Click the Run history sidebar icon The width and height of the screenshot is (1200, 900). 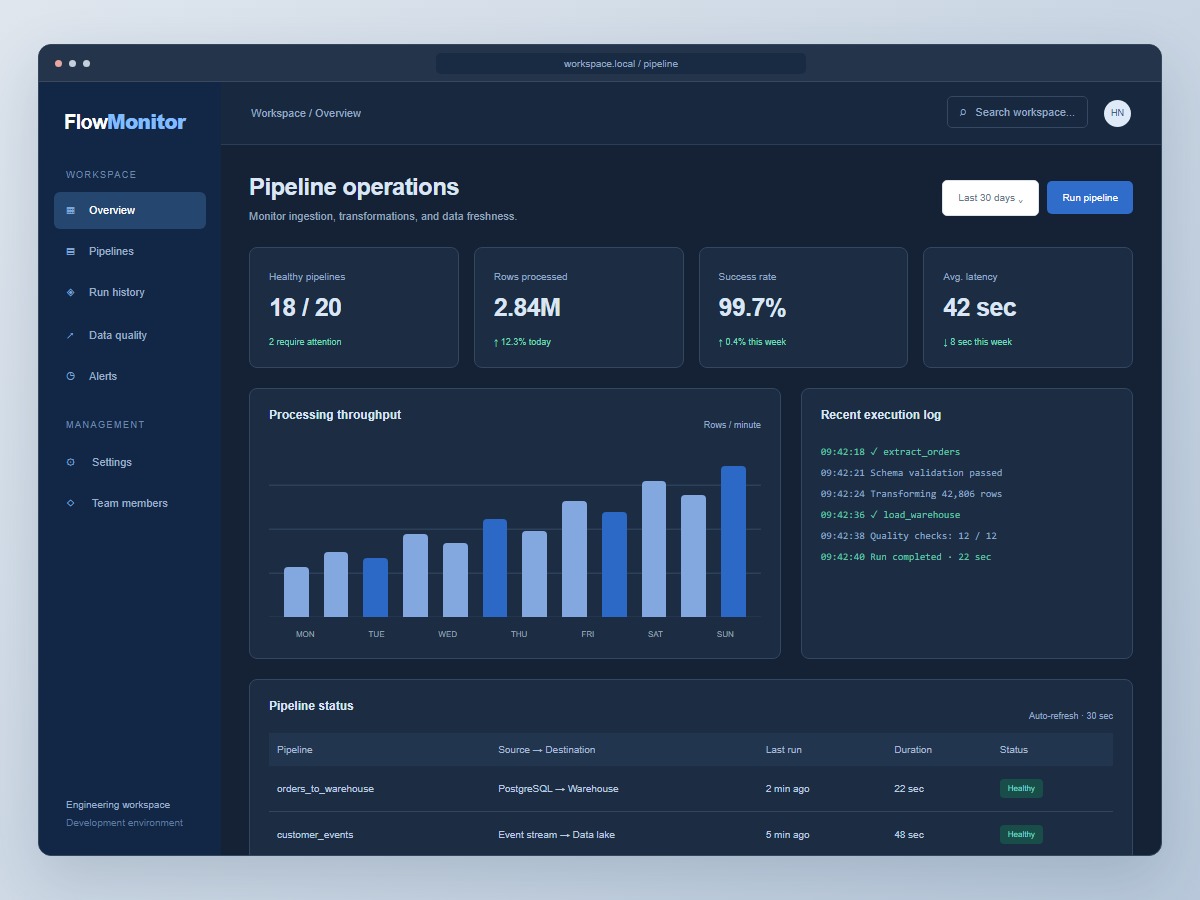coord(70,293)
